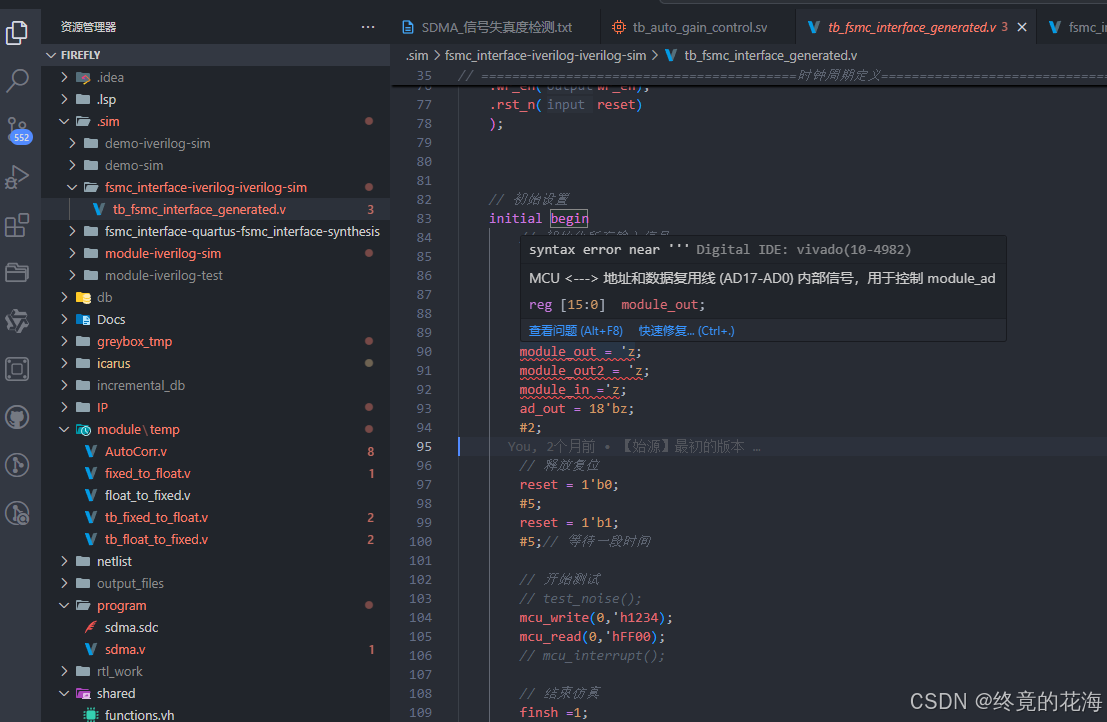
Task: Click text file icon on SDMA tab
Action: point(407,28)
